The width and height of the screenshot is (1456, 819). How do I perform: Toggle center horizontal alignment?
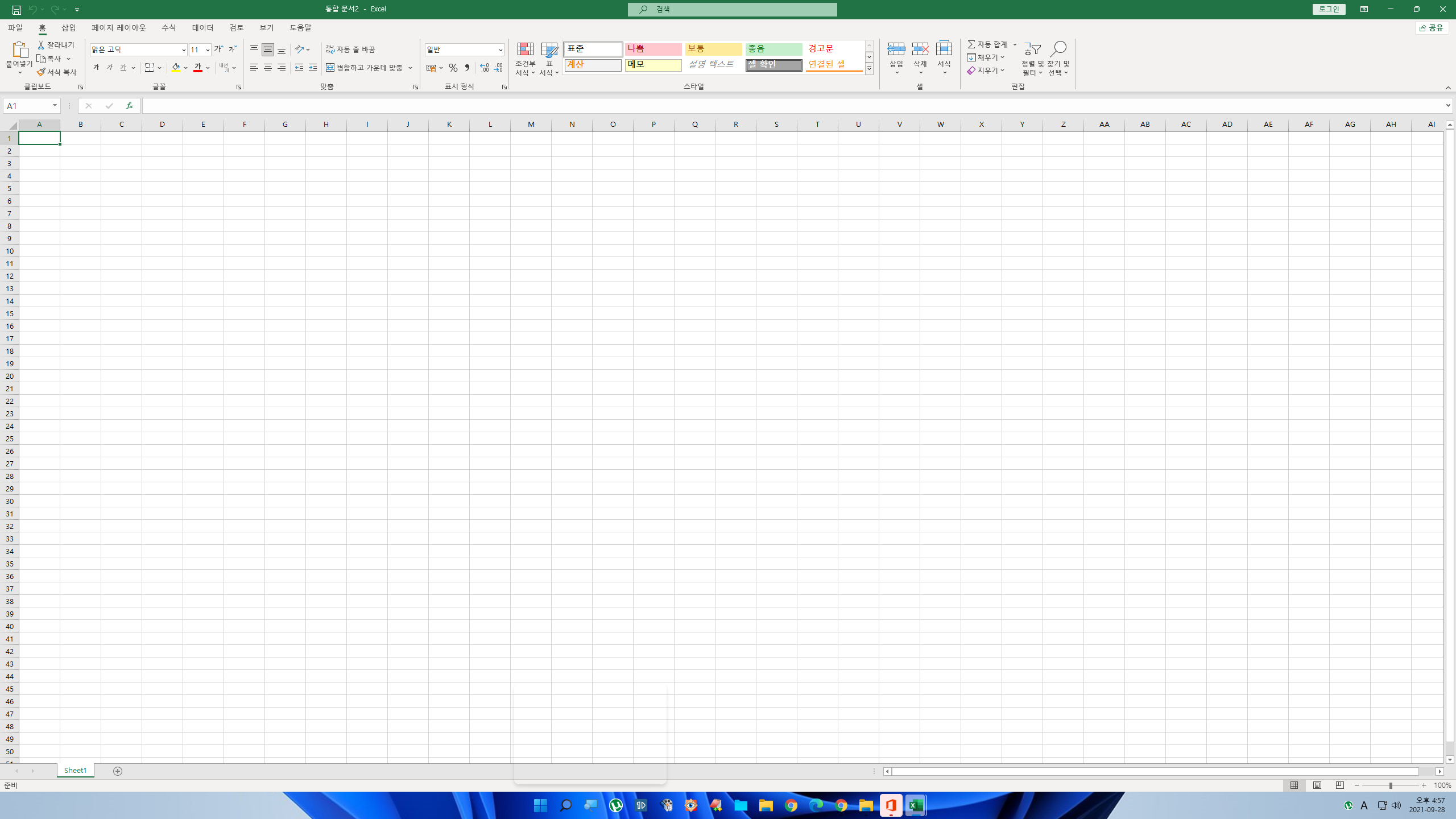[268, 68]
